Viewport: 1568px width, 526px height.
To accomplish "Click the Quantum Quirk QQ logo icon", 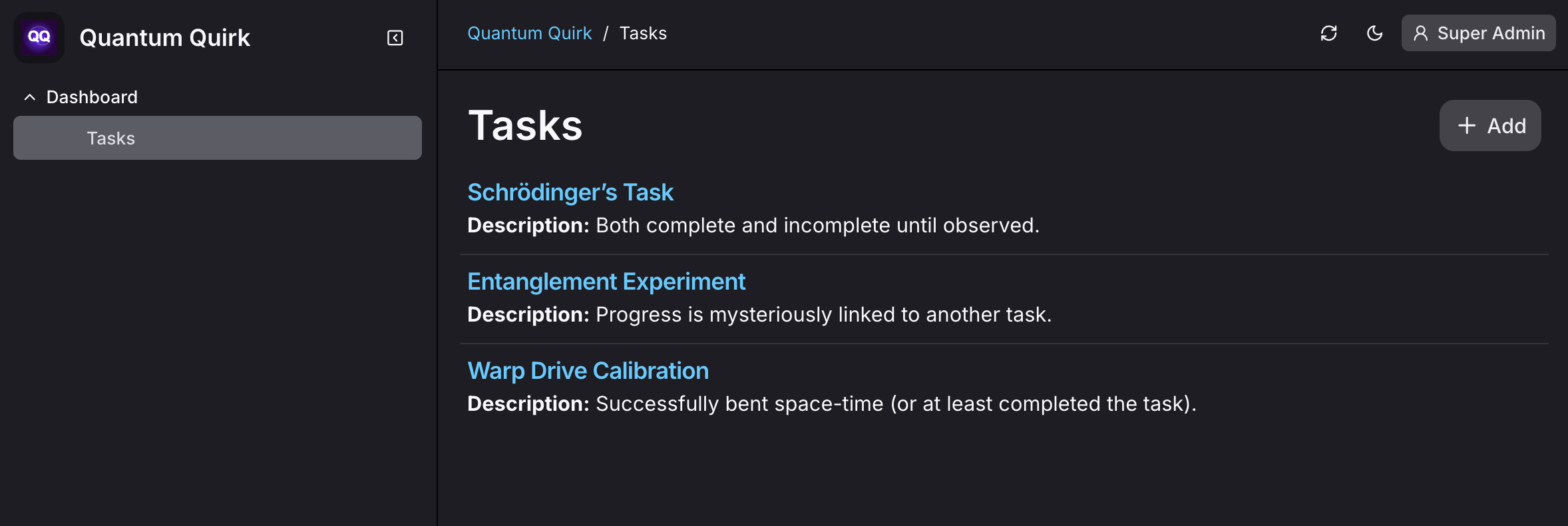I will point(39,37).
